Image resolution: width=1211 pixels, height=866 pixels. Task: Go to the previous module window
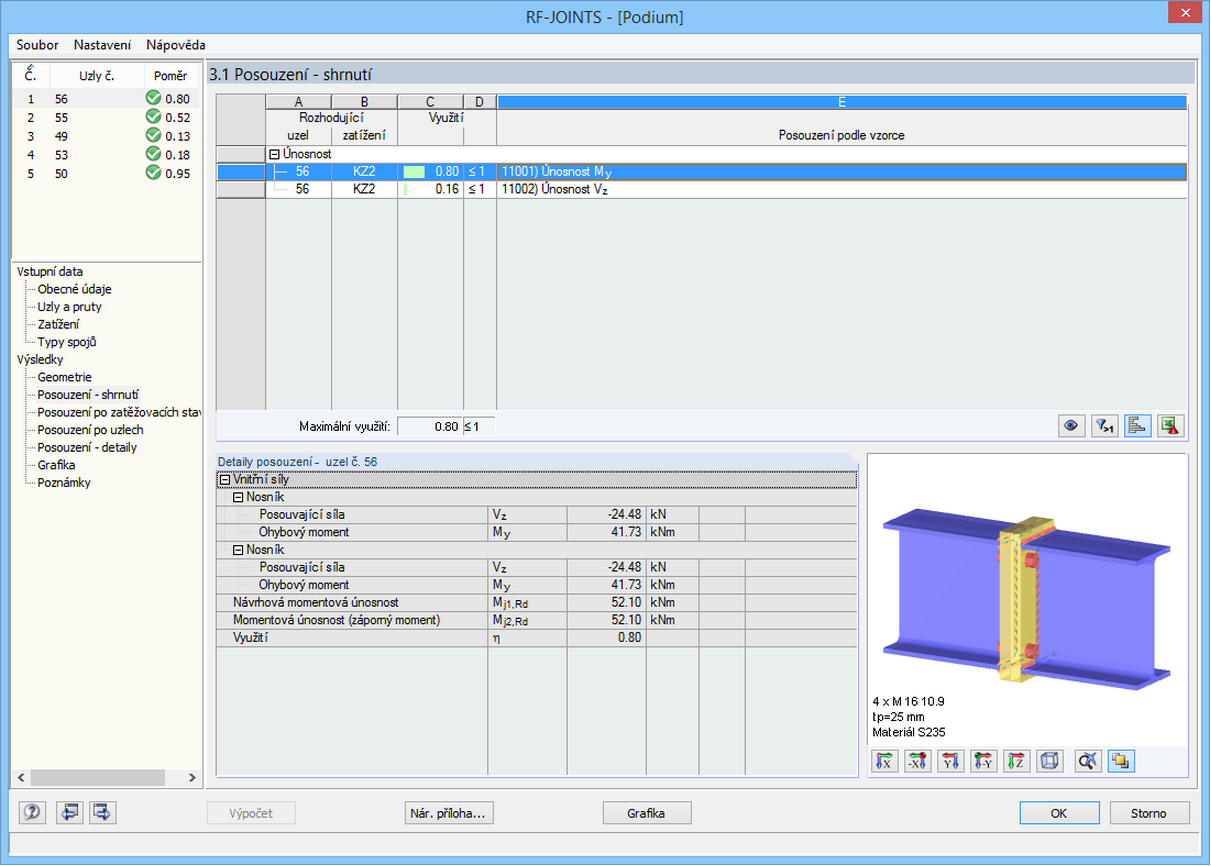click(x=69, y=813)
